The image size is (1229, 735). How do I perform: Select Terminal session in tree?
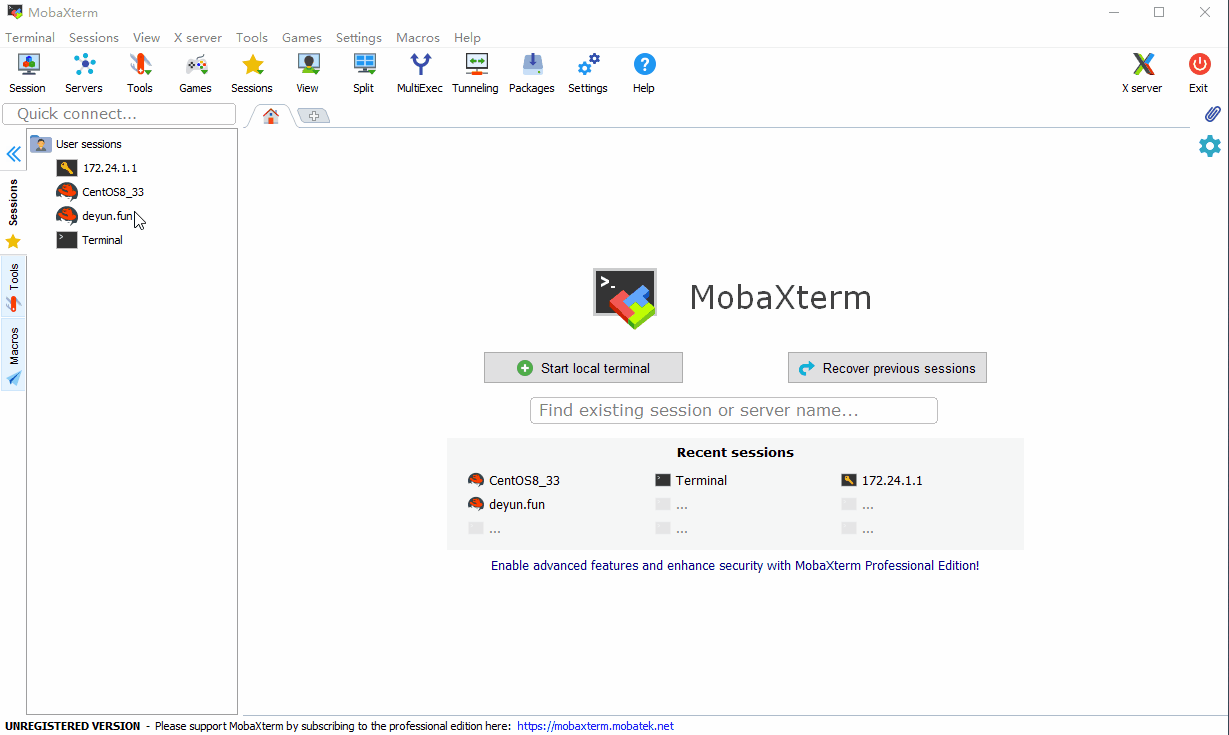coord(90,240)
